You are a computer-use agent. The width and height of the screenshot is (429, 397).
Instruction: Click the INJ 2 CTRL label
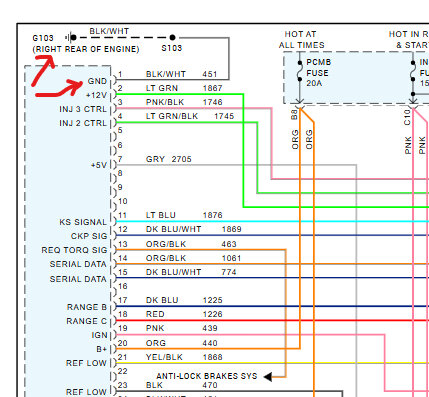83,123
